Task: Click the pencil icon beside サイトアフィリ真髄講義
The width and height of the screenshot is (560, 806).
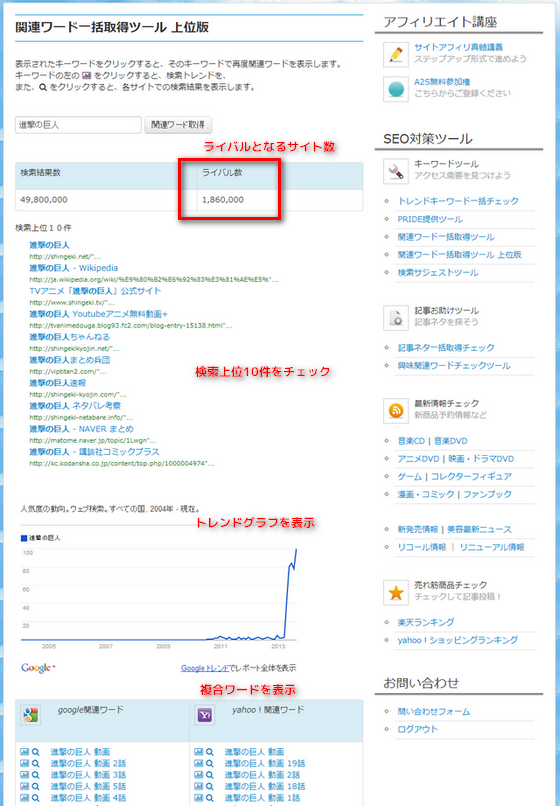Action: pyautogui.click(x=396, y=54)
